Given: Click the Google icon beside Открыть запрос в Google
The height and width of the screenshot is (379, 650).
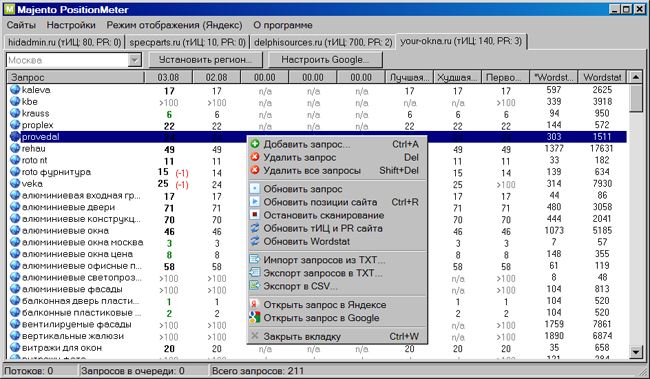Looking at the screenshot, I should [x=255, y=318].
